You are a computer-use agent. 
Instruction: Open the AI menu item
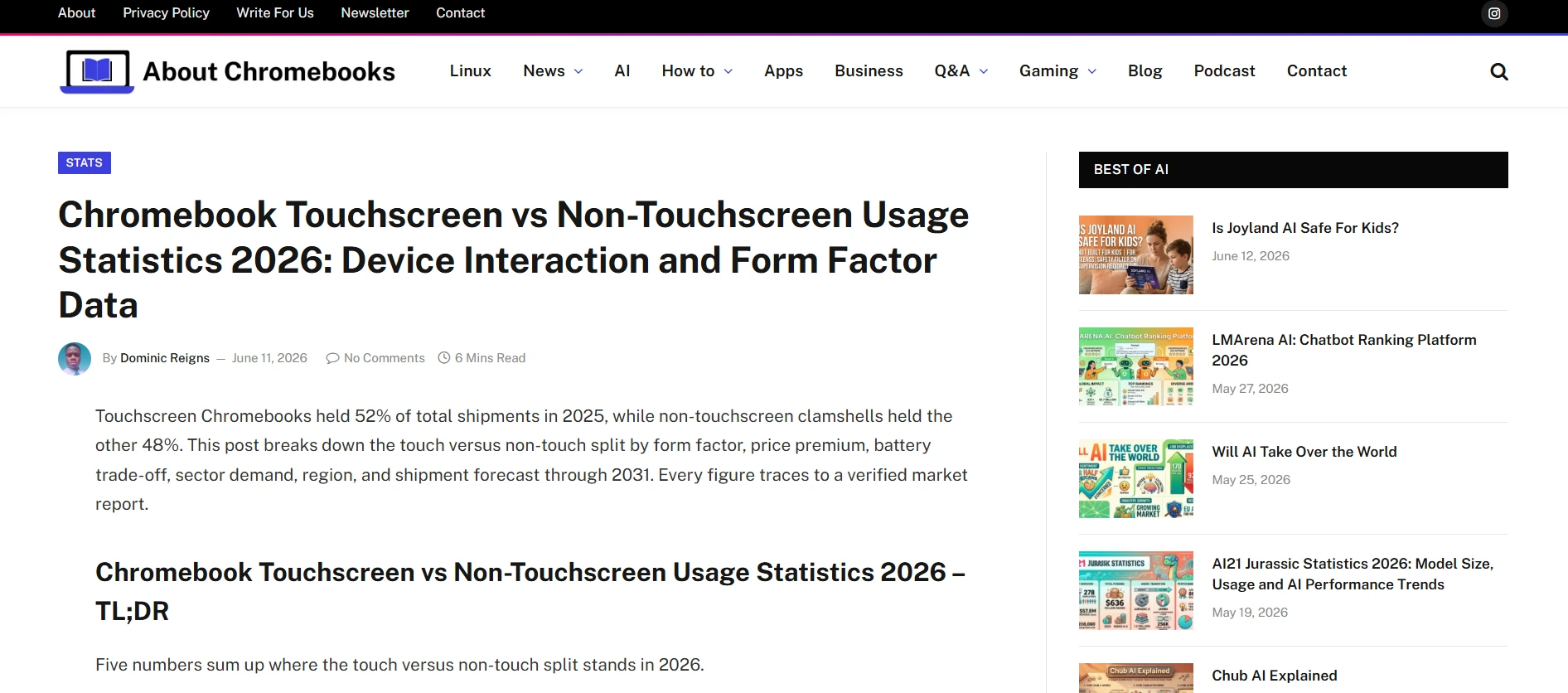click(622, 71)
